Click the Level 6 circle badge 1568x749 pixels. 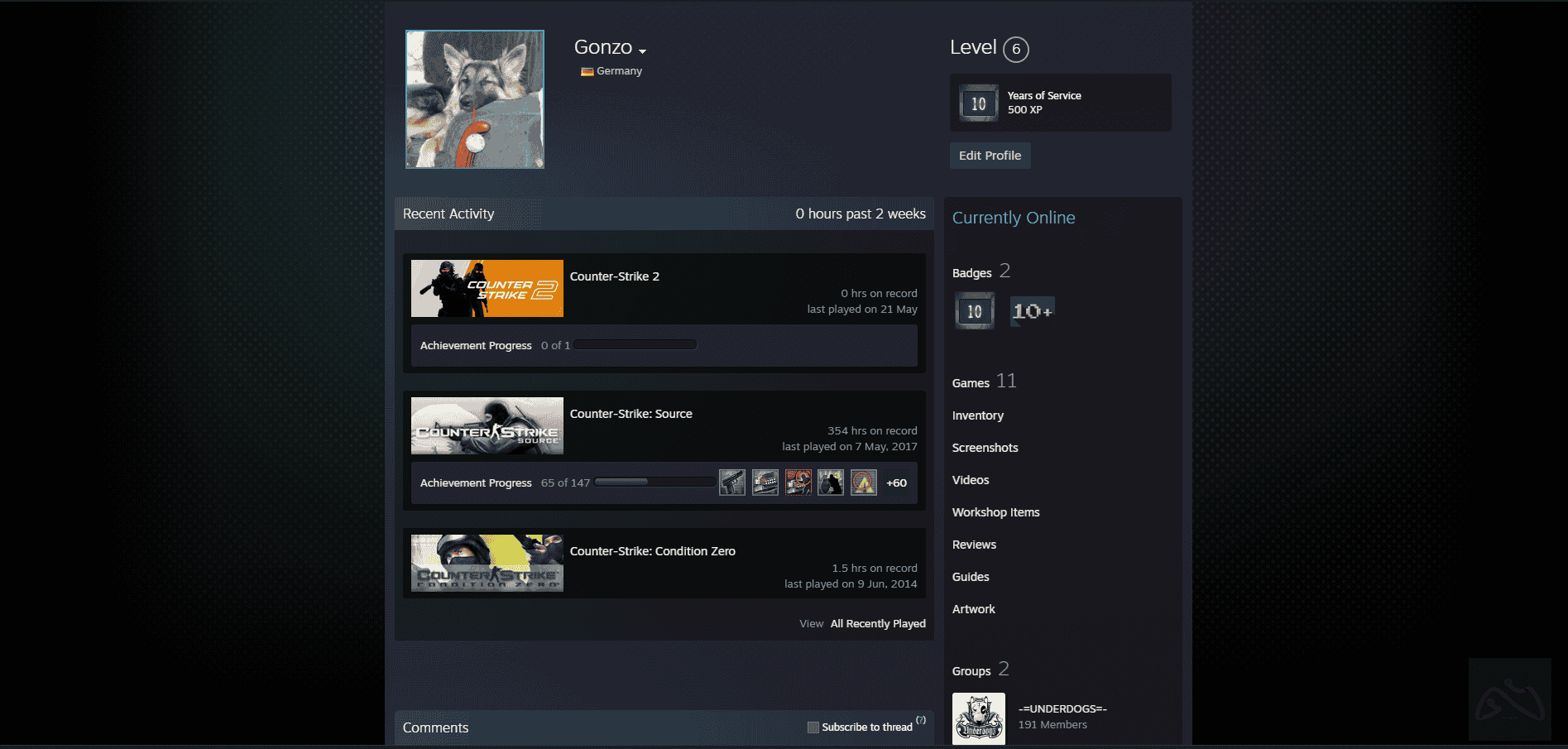1016,49
